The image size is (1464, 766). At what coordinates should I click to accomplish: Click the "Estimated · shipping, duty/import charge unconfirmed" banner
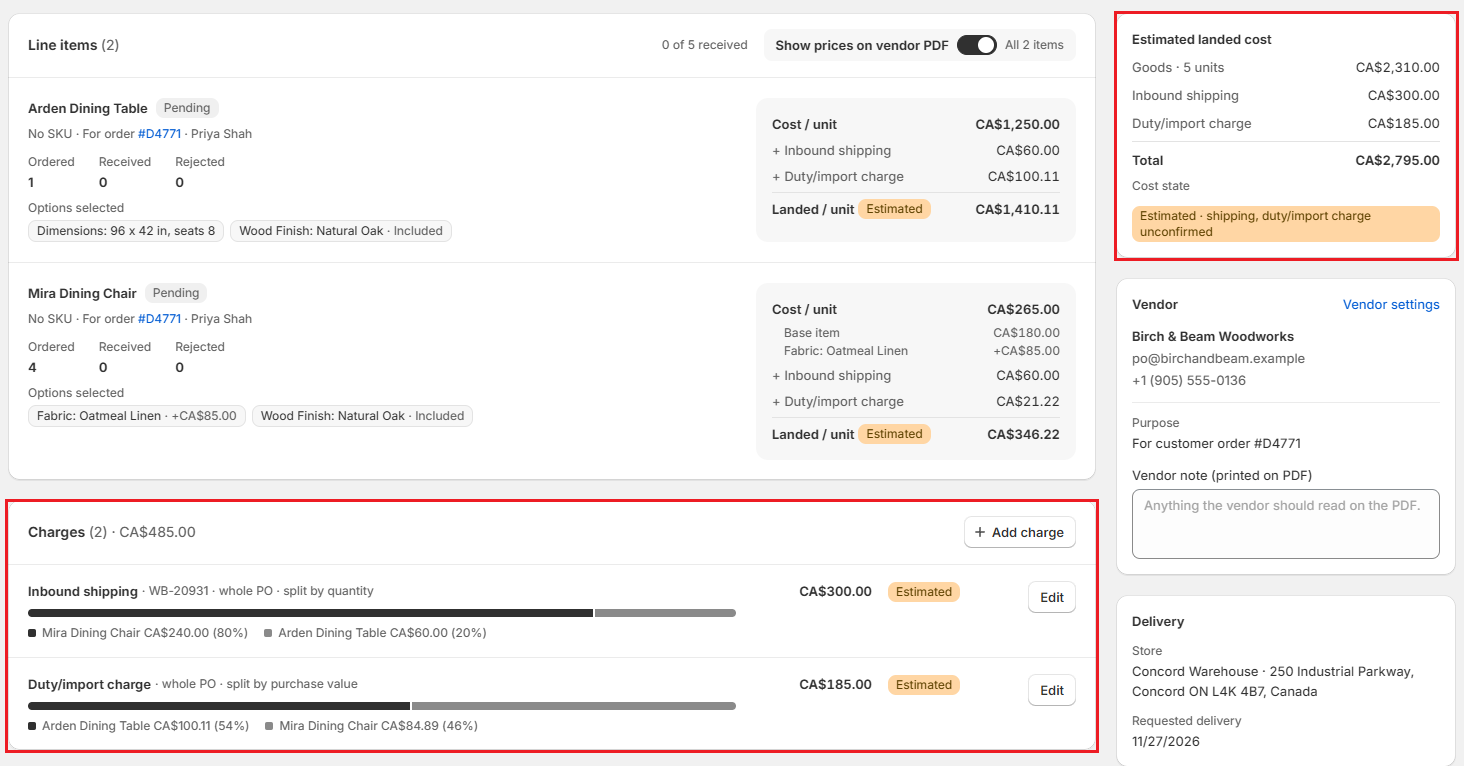[x=1286, y=224]
